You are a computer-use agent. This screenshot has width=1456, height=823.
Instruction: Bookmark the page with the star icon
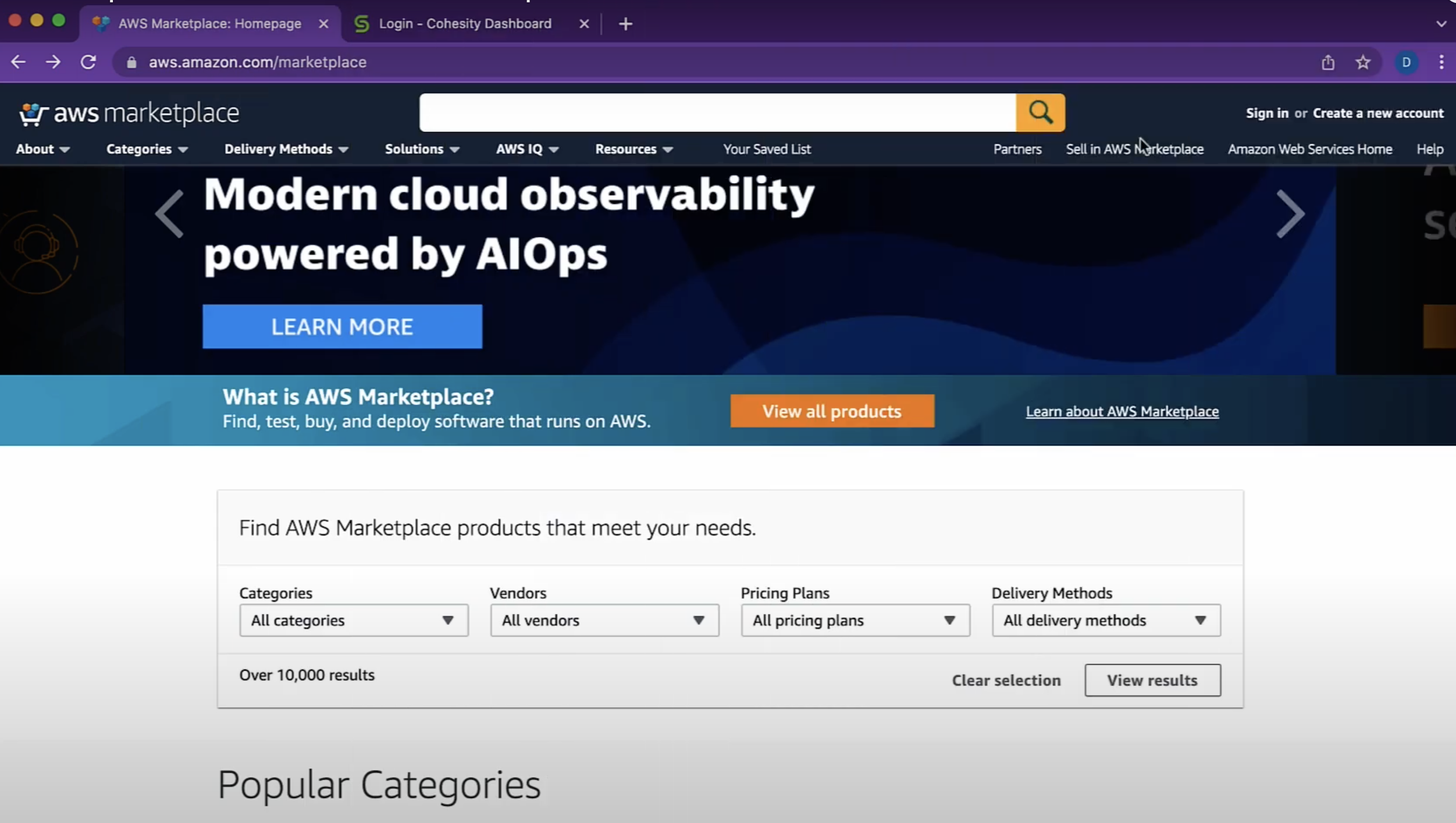pyautogui.click(x=1363, y=62)
